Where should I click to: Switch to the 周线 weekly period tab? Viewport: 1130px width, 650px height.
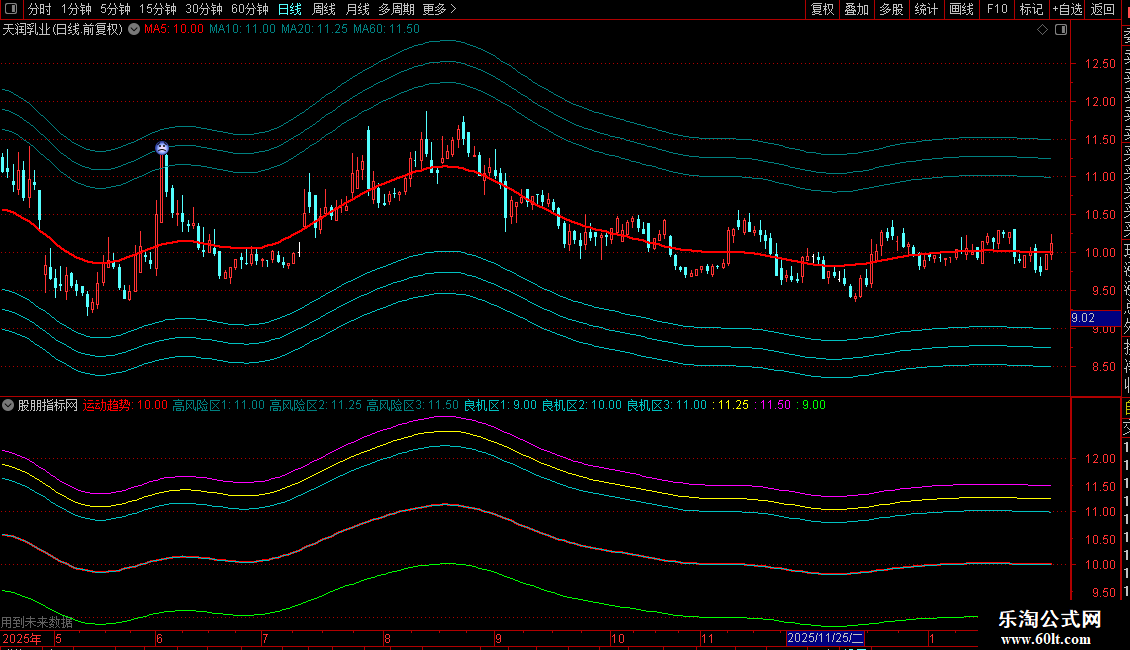click(324, 9)
